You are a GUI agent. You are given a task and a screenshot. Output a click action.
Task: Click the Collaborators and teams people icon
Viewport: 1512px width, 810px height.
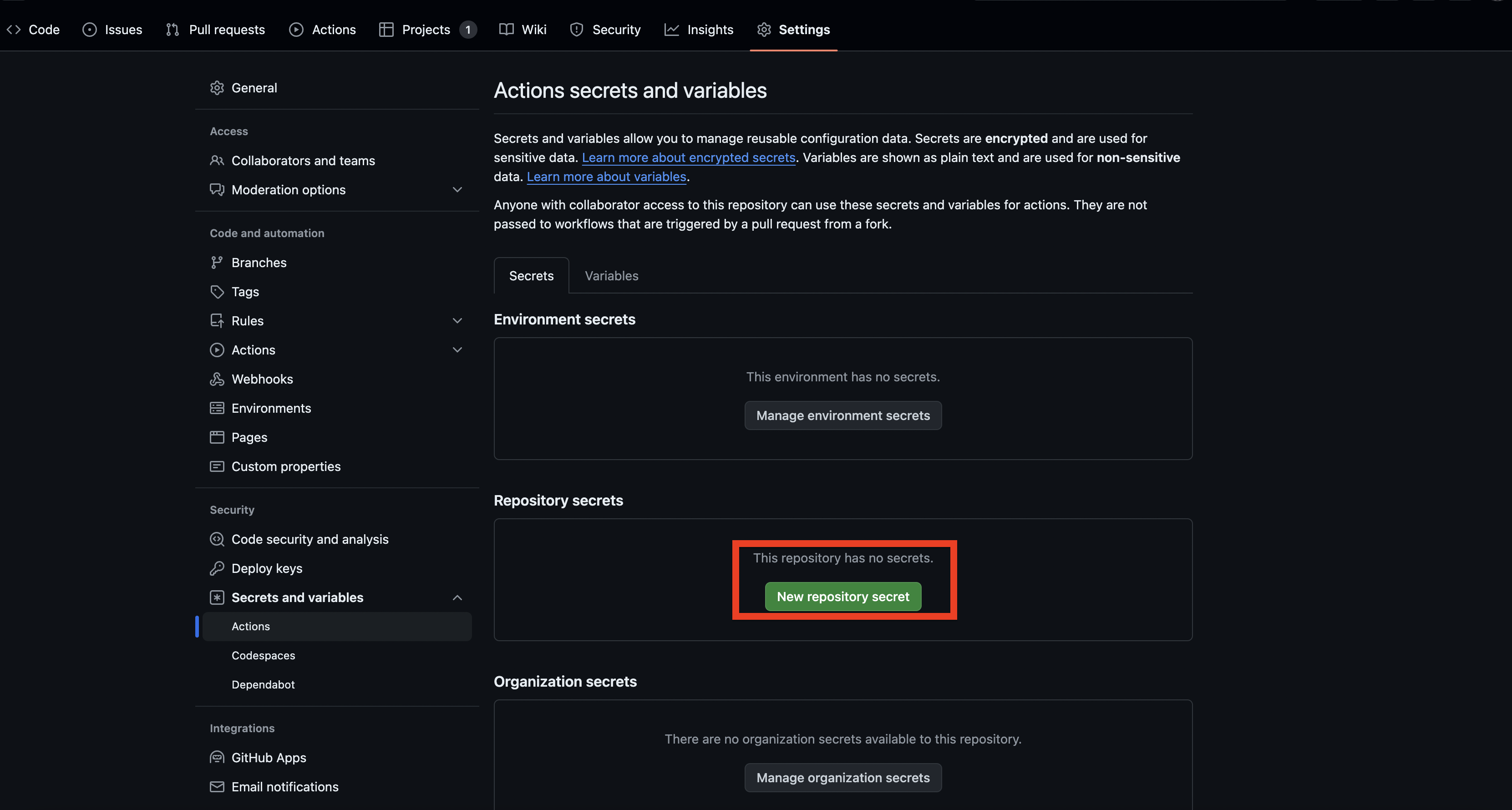pos(217,160)
